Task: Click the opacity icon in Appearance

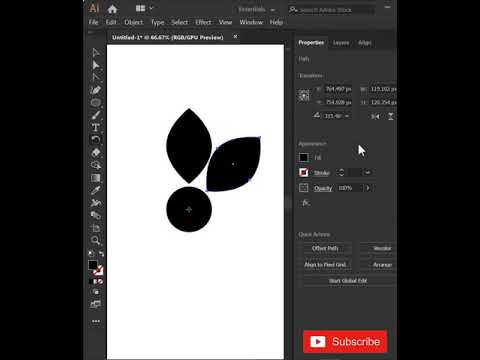Action: (x=303, y=188)
